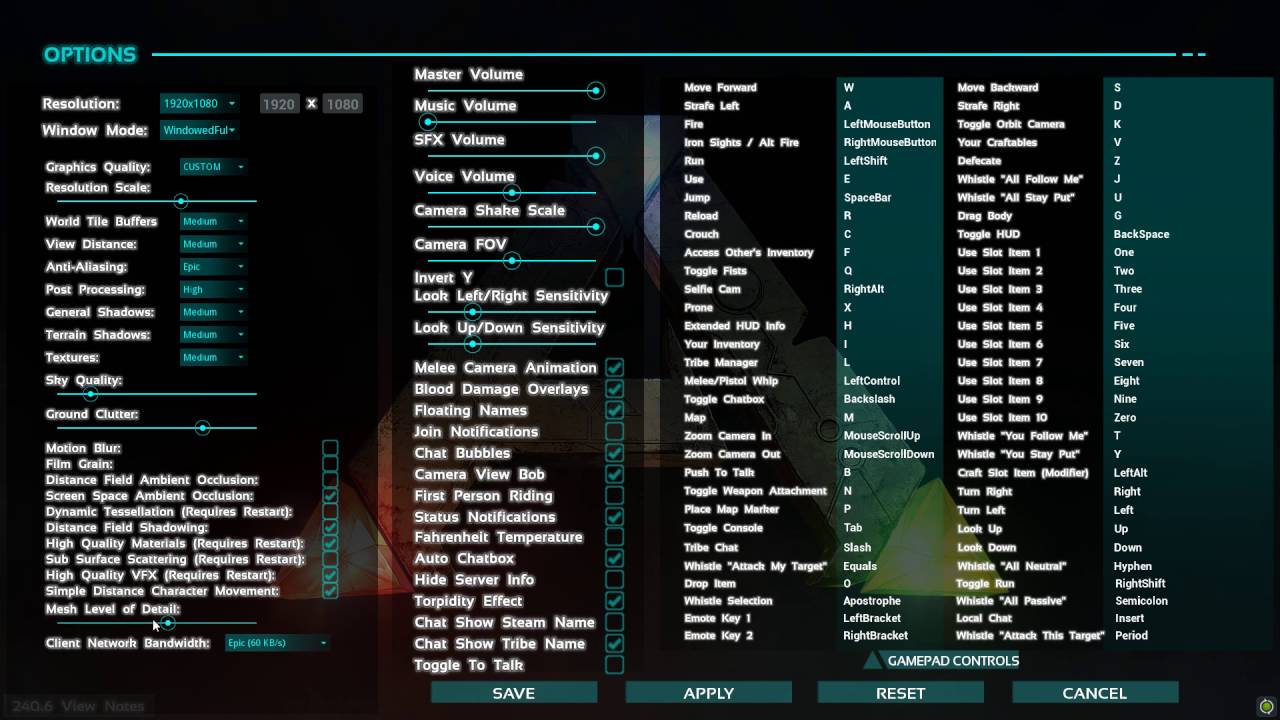Enable Fahrenheit Temperature checkbox

pos(614,537)
